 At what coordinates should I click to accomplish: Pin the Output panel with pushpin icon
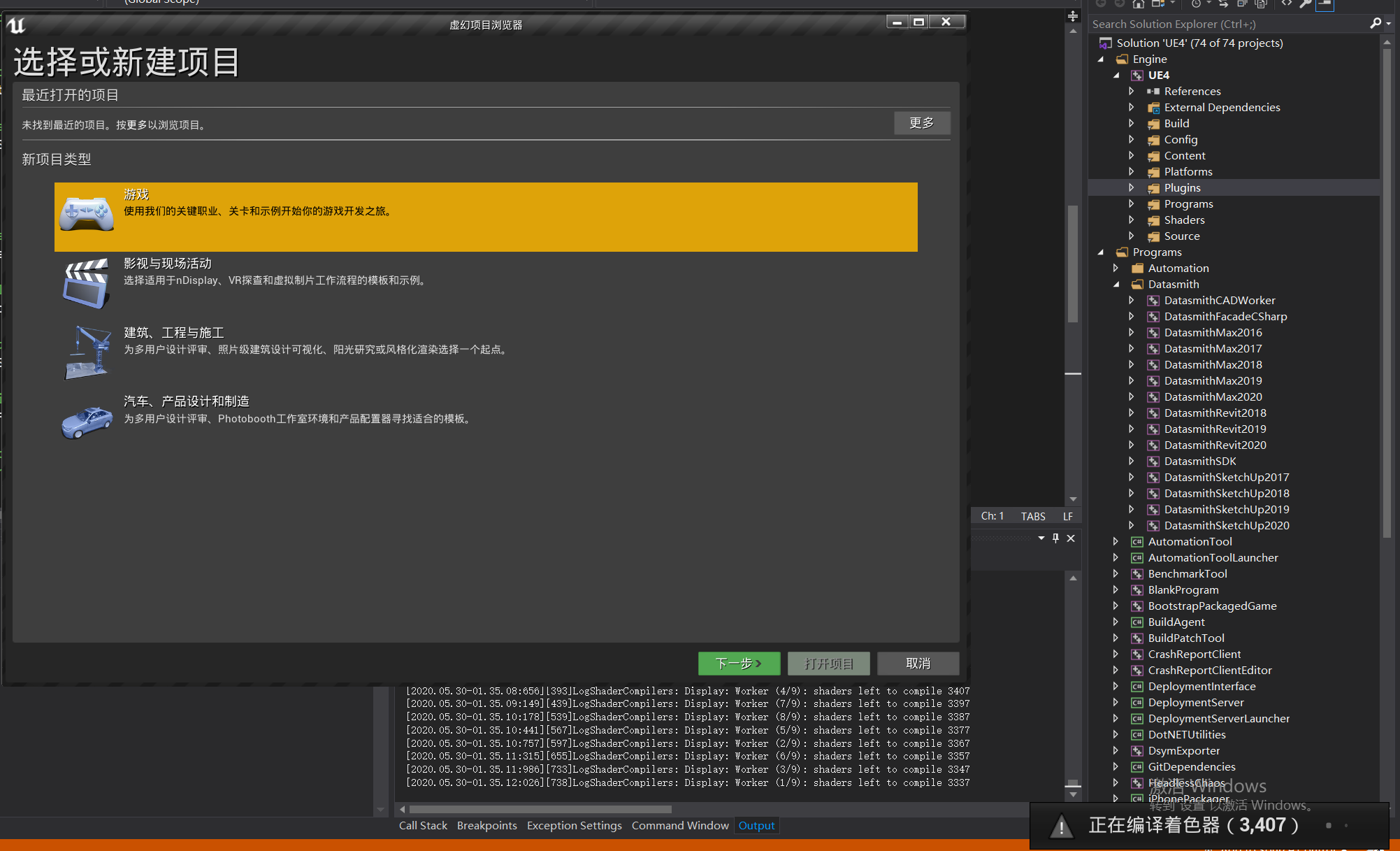(x=1055, y=538)
